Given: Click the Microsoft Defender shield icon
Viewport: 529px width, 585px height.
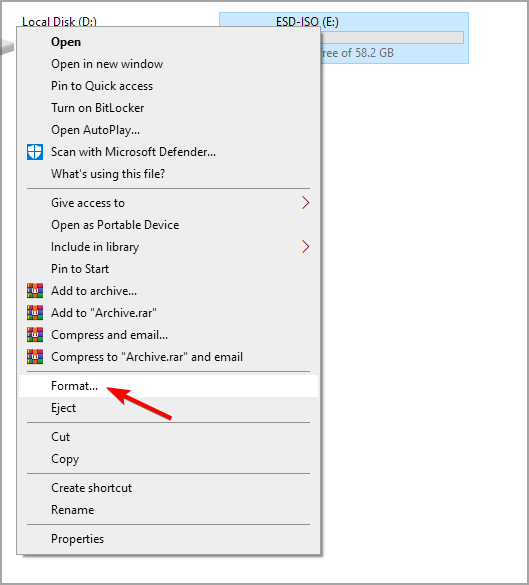Looking at the screenshot, I should coord(35,152).
